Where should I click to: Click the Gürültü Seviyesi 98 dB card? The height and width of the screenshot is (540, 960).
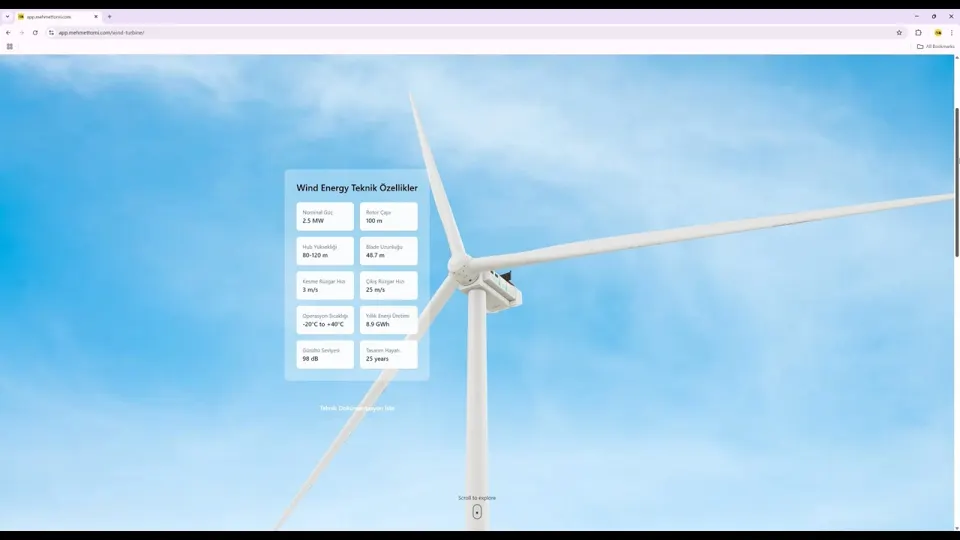tap(325, 354)
